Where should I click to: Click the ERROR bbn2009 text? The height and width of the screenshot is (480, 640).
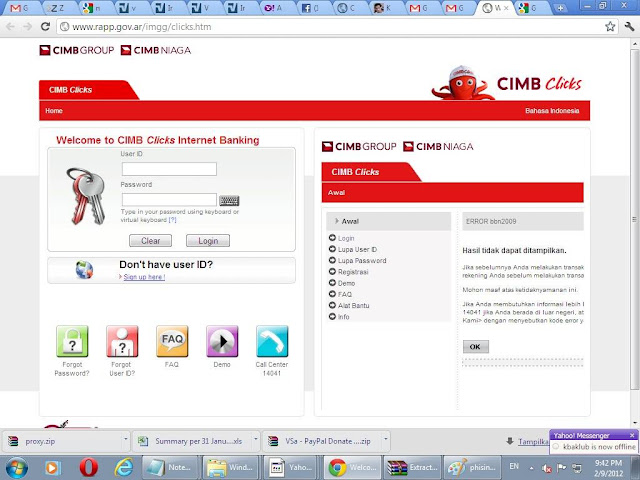pos(491,221)
